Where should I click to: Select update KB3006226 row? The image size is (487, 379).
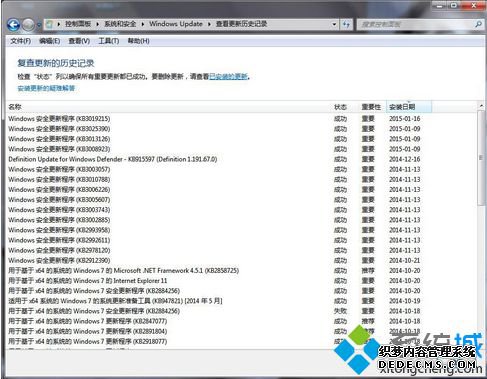[241, 189]
